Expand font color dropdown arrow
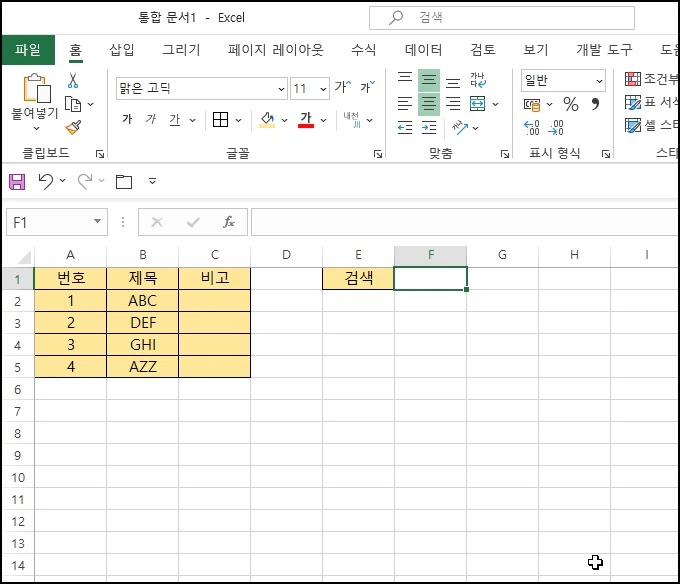The width and height of the screenshot is (680, 584). point(324,120)
